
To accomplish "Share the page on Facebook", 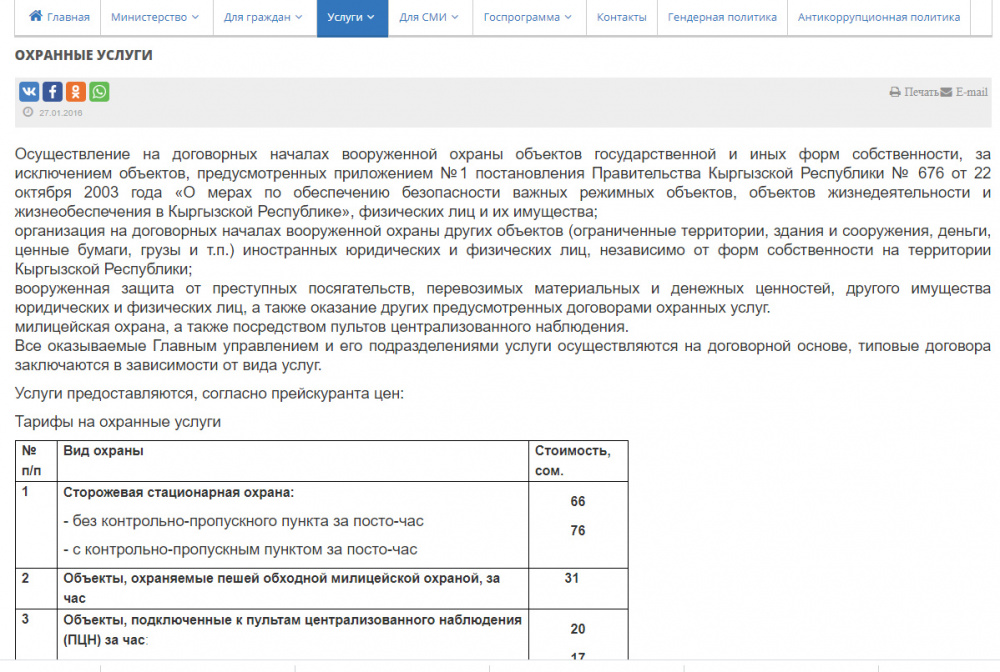I will tap(52, 92).
